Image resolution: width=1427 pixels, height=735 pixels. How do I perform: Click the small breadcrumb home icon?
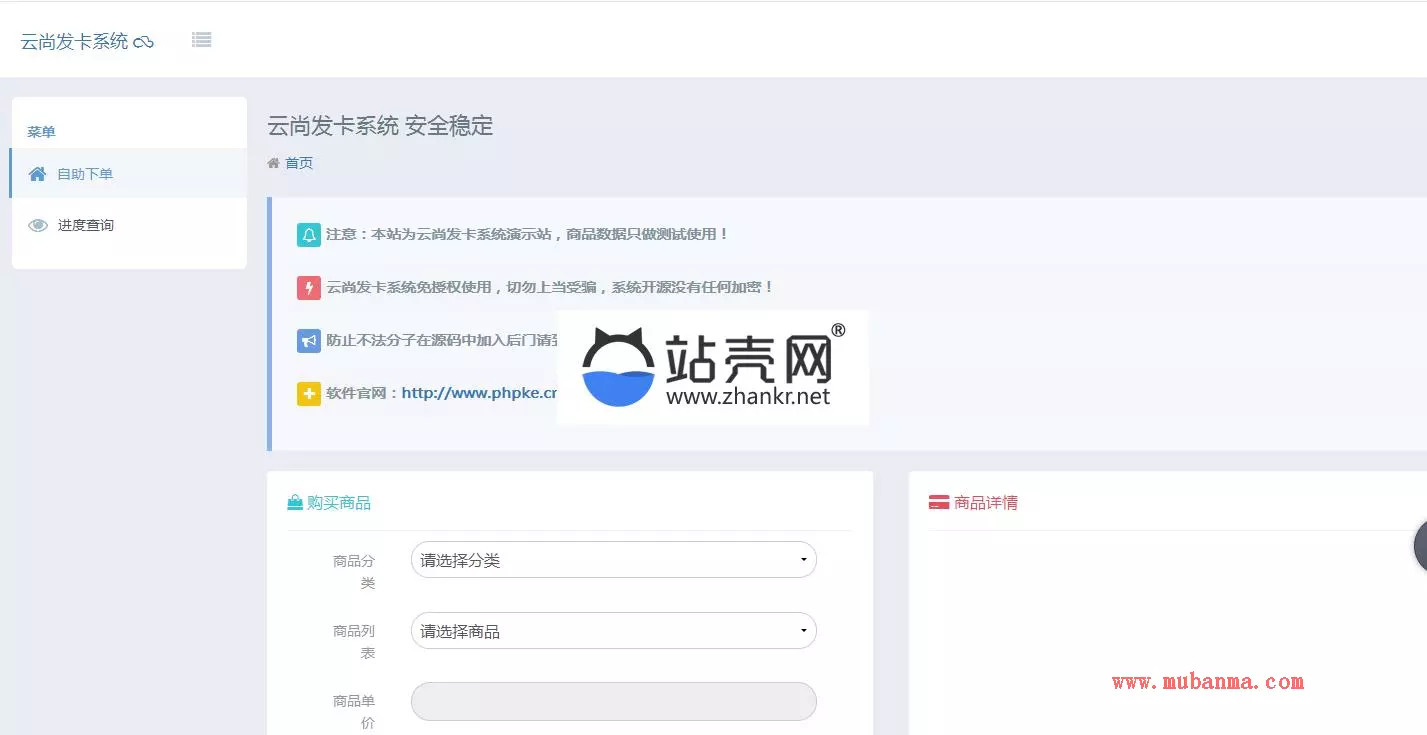[273, 163]
